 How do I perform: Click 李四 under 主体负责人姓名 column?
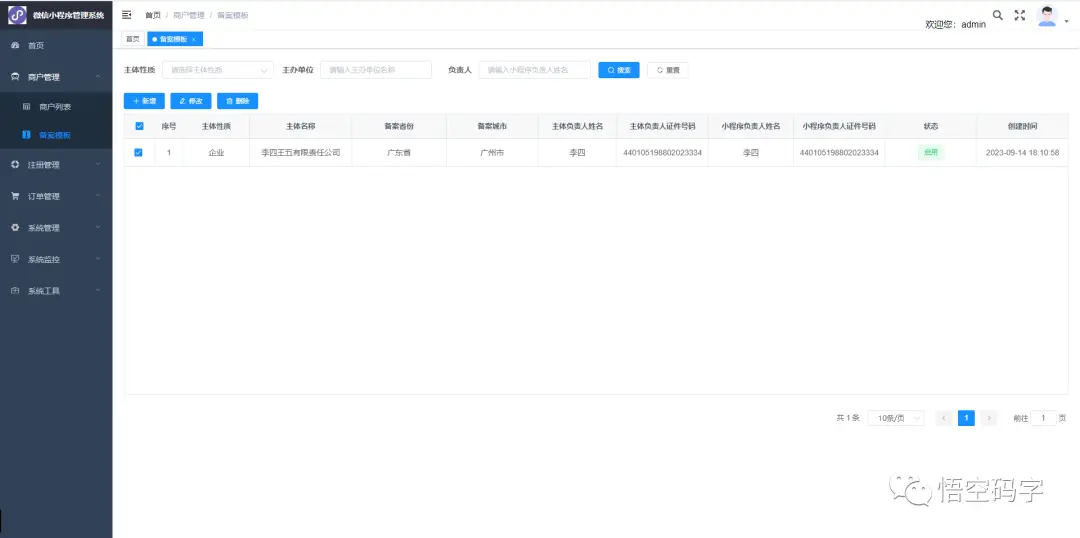click(577, 153)
